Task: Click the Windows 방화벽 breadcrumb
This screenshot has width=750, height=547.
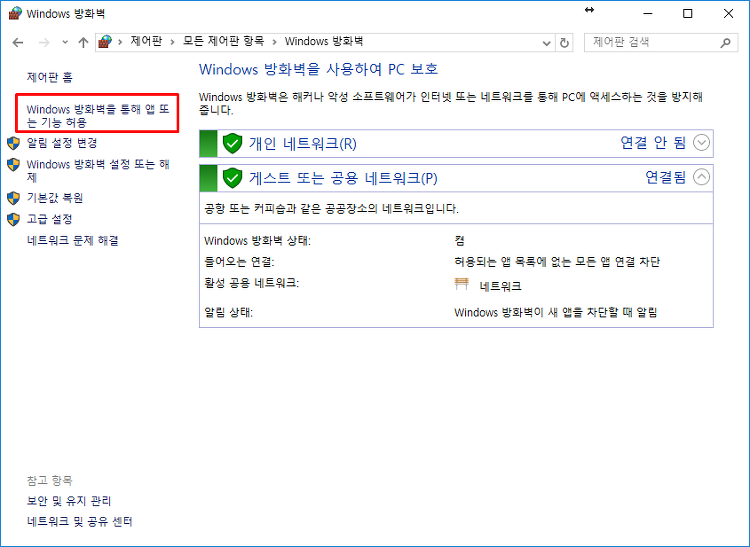Action: pos(324,42)
